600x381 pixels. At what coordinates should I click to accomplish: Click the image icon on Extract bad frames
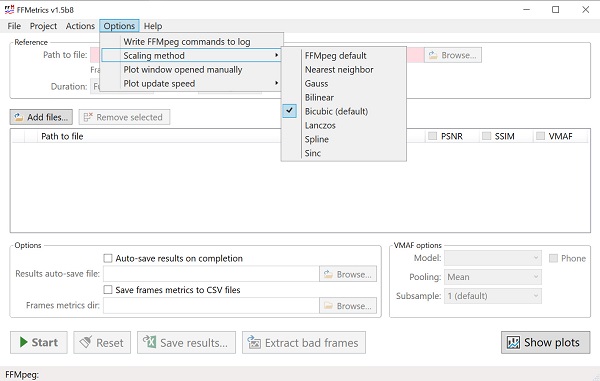(254, 342)
